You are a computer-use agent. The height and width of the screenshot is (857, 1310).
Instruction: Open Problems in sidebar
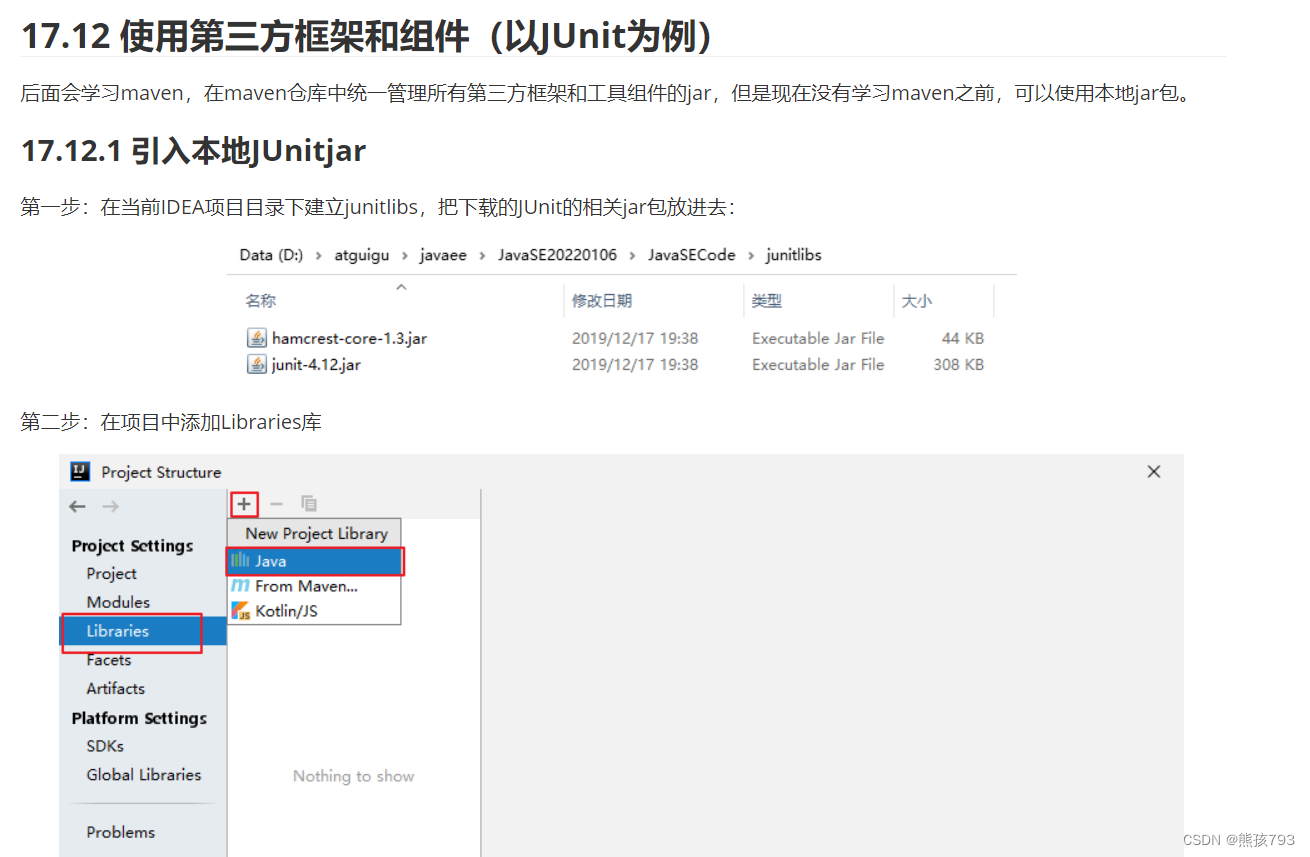point(121,832)
